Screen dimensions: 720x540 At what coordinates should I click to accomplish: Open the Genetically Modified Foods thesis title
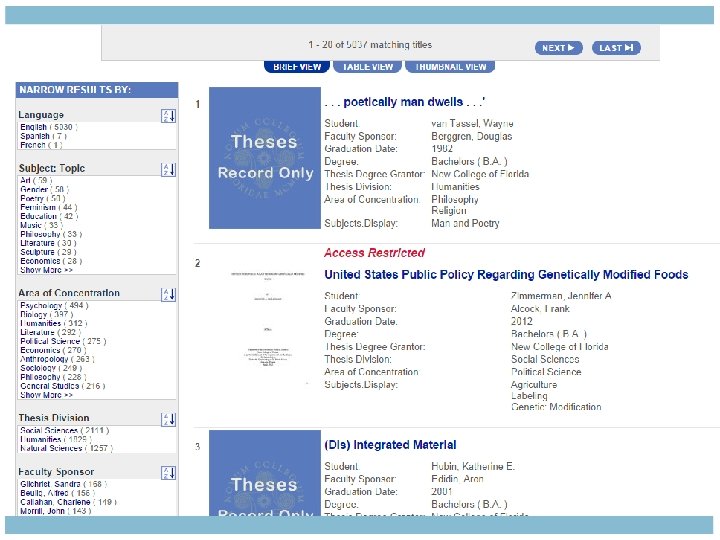click(506, 275)
